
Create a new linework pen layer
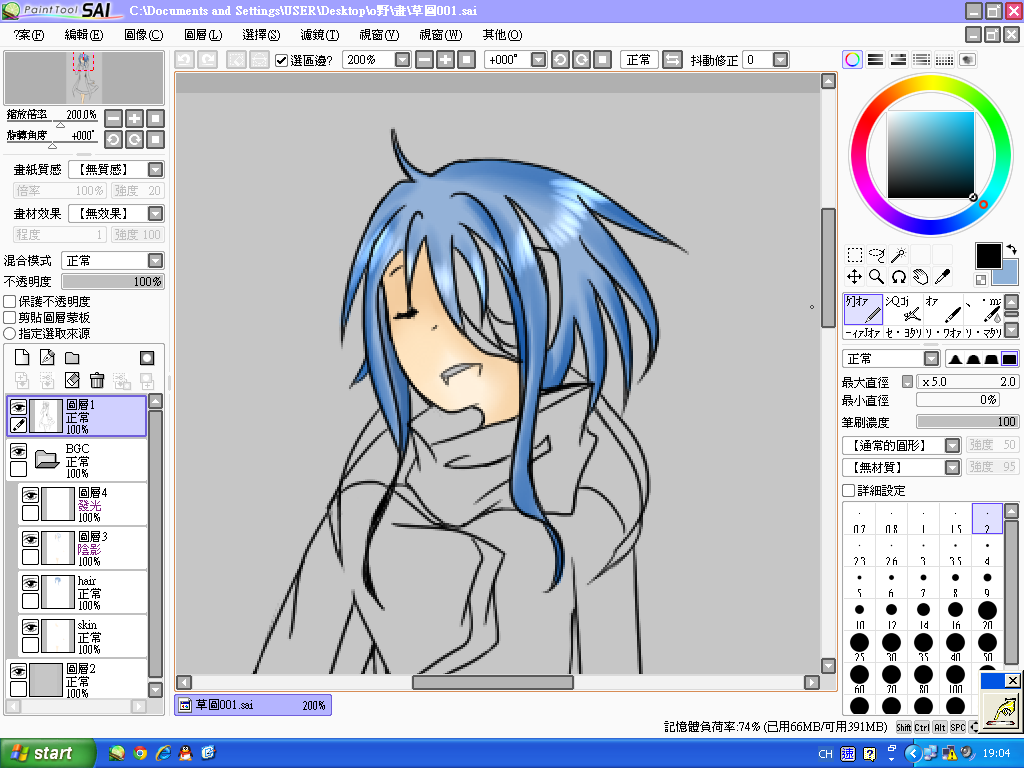coord(47,357)
